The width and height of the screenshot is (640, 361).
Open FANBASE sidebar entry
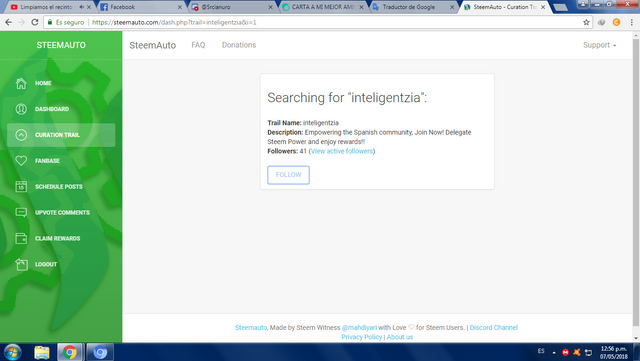point(47,160)
